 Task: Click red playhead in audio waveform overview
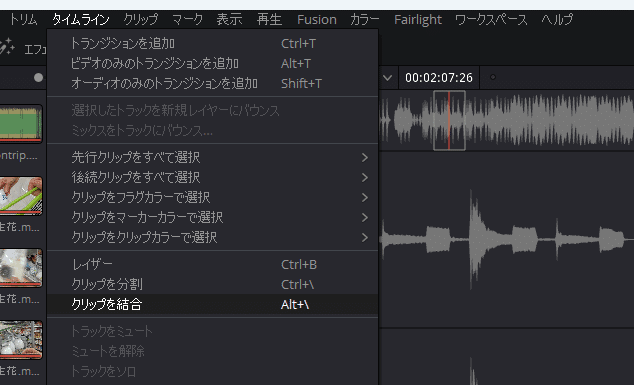449,121
